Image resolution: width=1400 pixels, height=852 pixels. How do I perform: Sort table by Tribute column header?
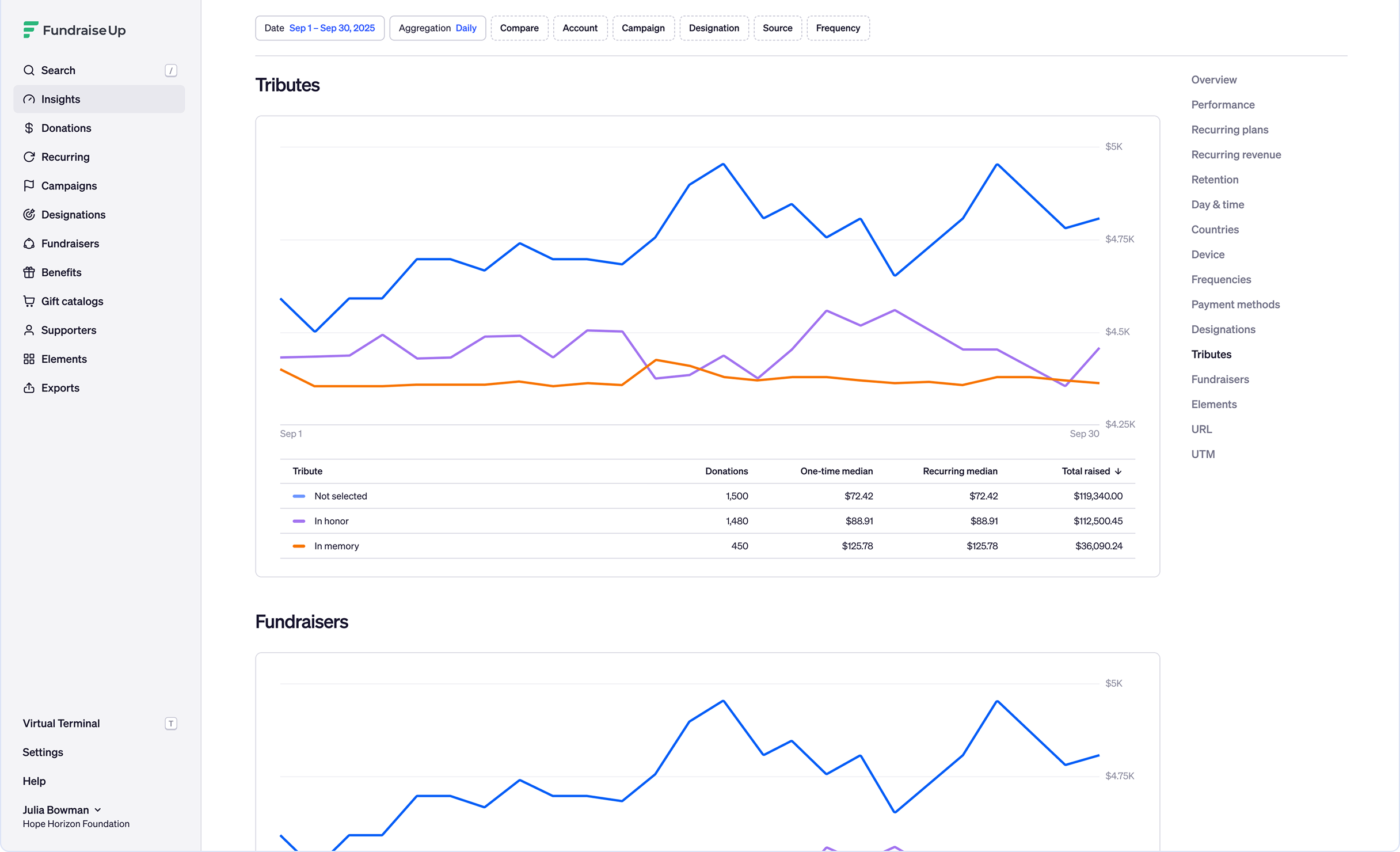307,471
